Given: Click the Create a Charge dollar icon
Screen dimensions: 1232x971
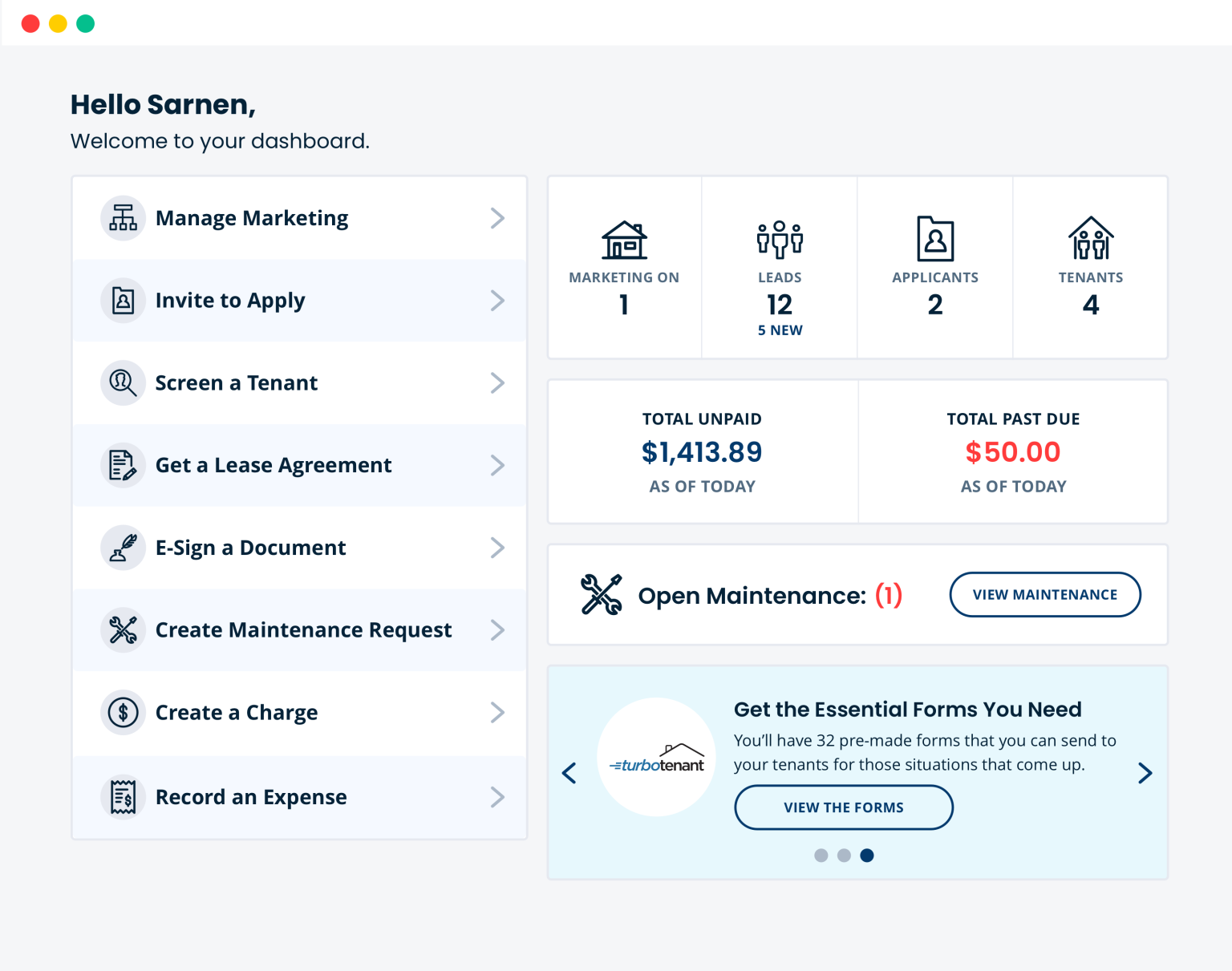Looking at the screenshot, I should 123,712.
